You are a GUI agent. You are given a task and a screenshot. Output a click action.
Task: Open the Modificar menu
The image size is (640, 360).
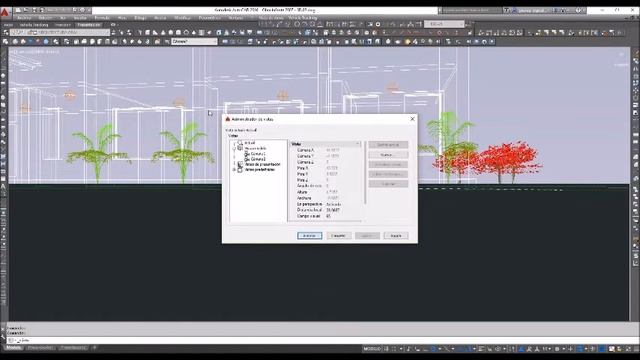tap(182, 18)
